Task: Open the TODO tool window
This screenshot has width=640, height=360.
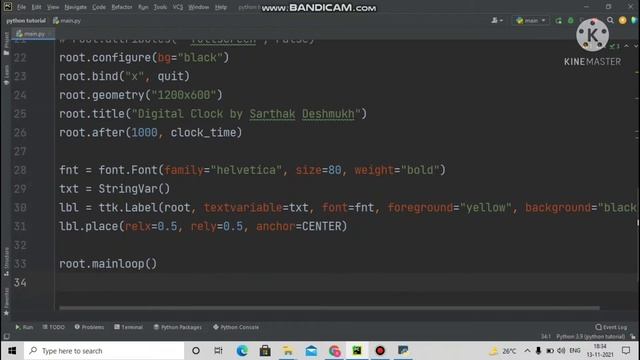Action: point(53,327)
